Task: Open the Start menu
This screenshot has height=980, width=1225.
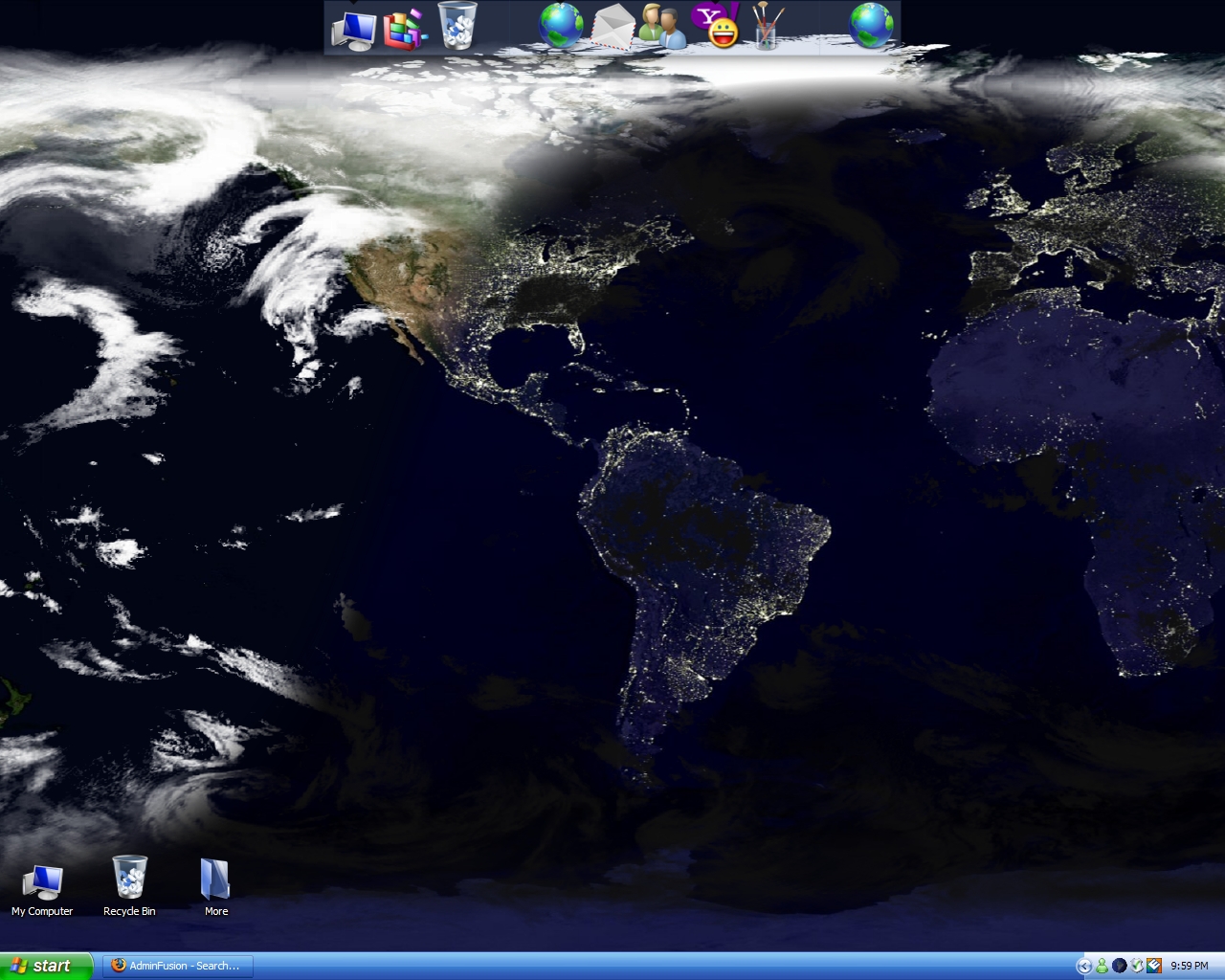Action: (47, 966)
